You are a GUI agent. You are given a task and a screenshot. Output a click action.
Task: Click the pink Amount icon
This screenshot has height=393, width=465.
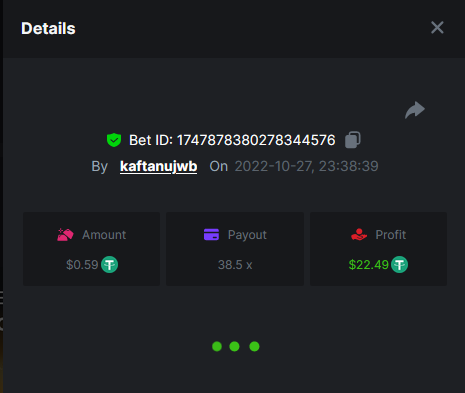[65, 235]
